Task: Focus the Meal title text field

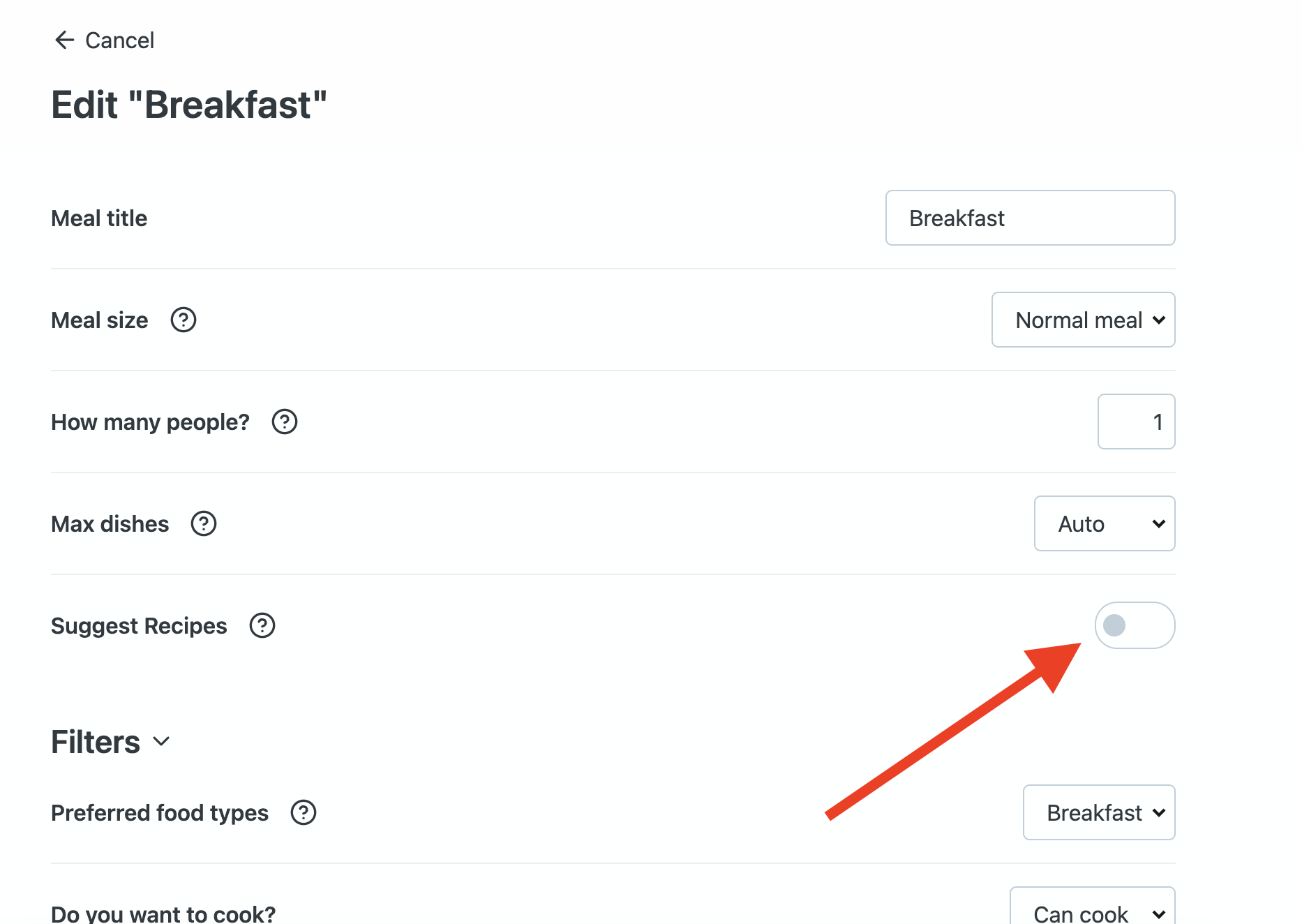Action: (x=1030, y=218)
